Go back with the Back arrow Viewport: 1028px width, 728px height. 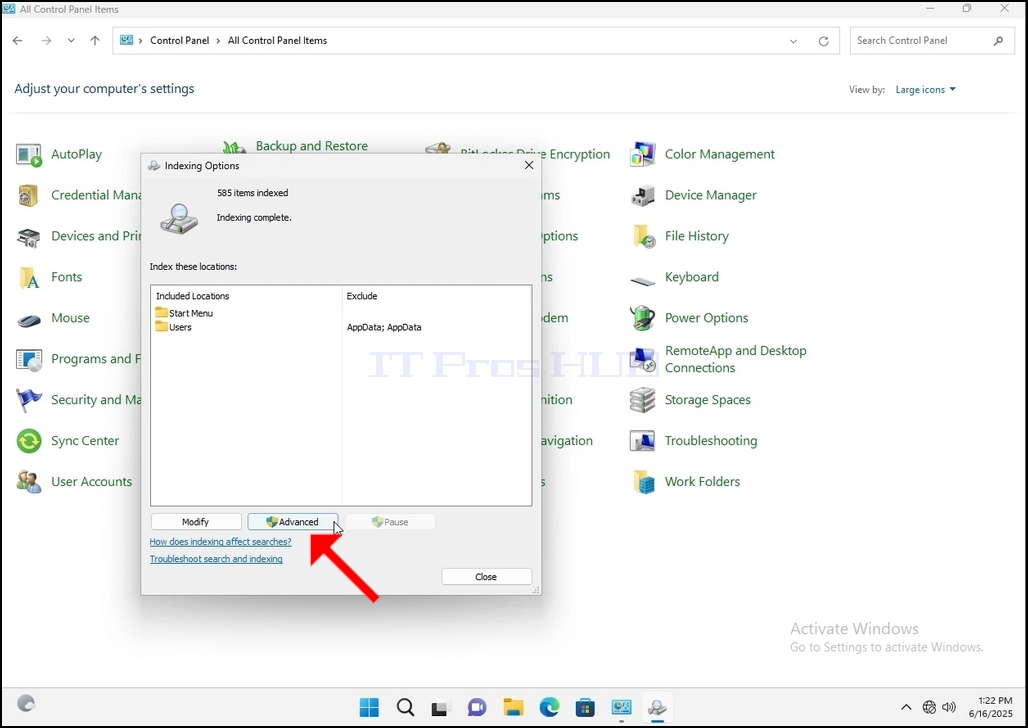click(18, 41)
